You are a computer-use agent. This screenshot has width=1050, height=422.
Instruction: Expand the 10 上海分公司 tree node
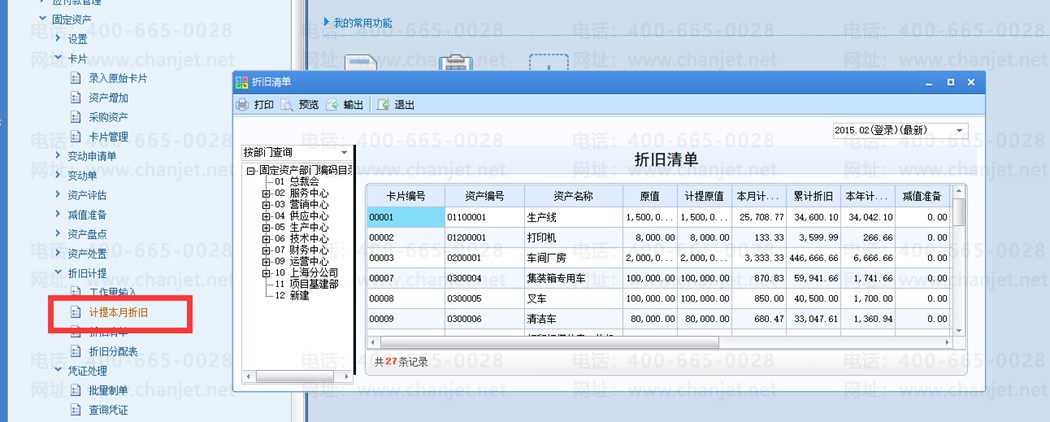click(x=266, y=273)
